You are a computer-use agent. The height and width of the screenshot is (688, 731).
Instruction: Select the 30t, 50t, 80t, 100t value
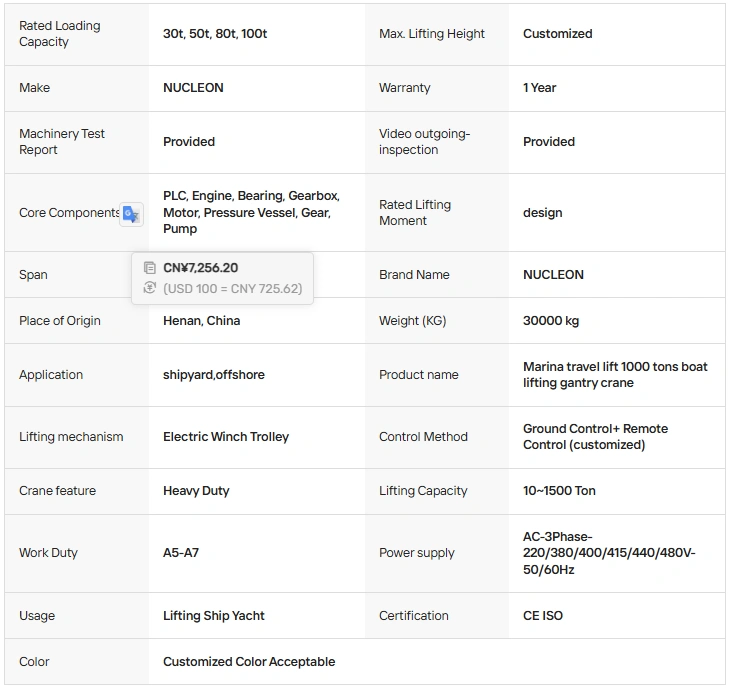coord(215,34)
